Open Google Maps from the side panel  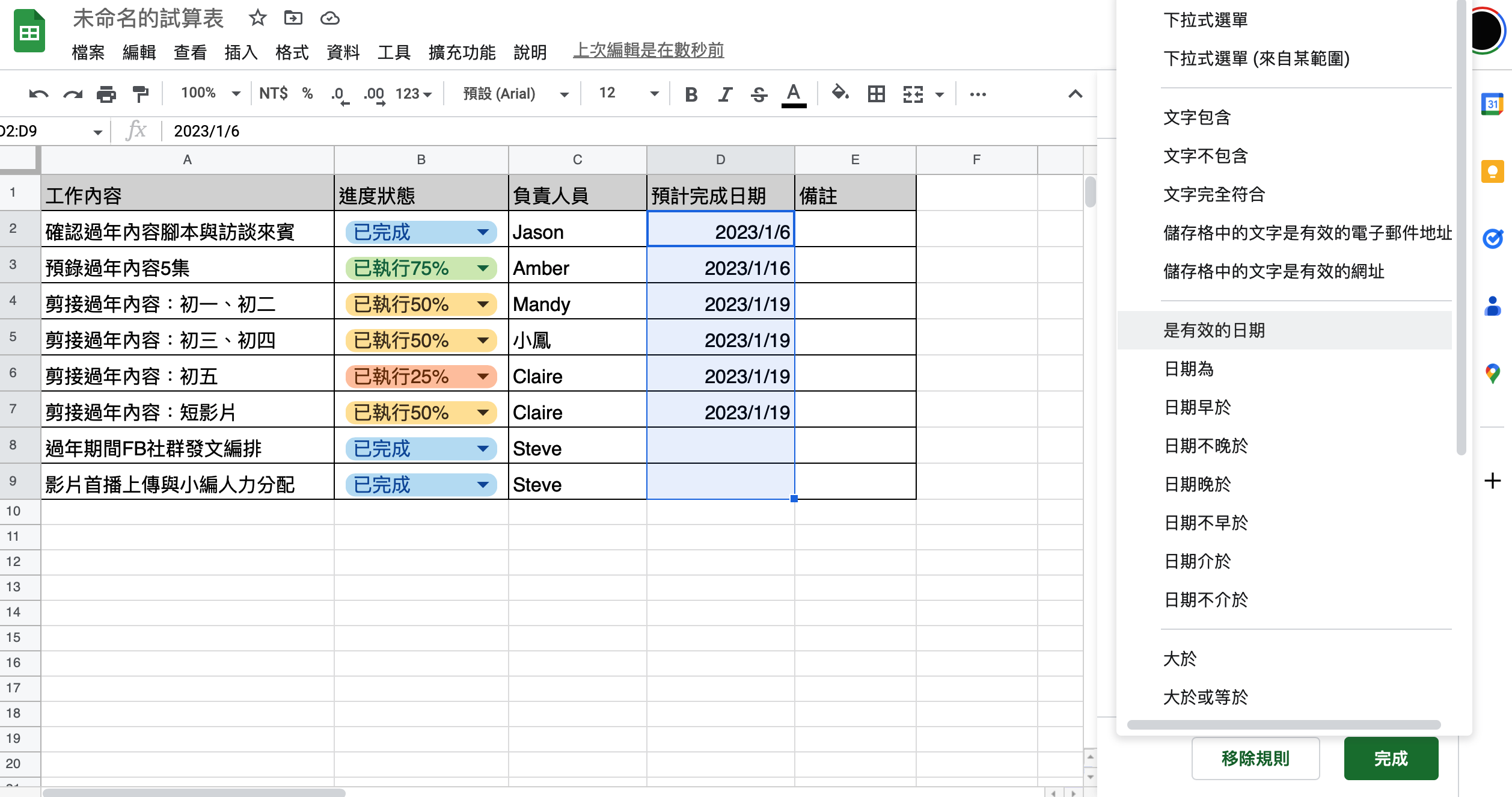(x=1492, y=373)
